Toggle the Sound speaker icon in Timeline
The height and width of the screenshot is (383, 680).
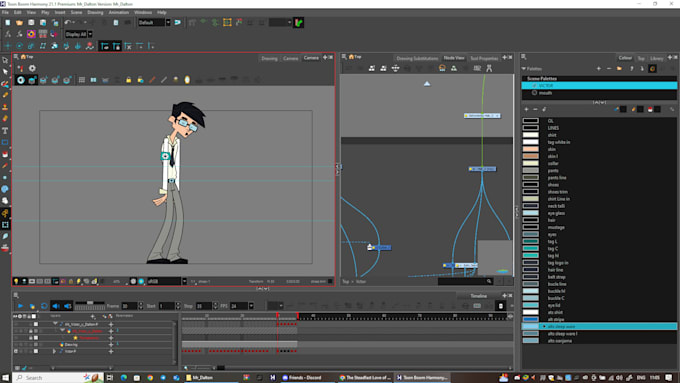56,306
